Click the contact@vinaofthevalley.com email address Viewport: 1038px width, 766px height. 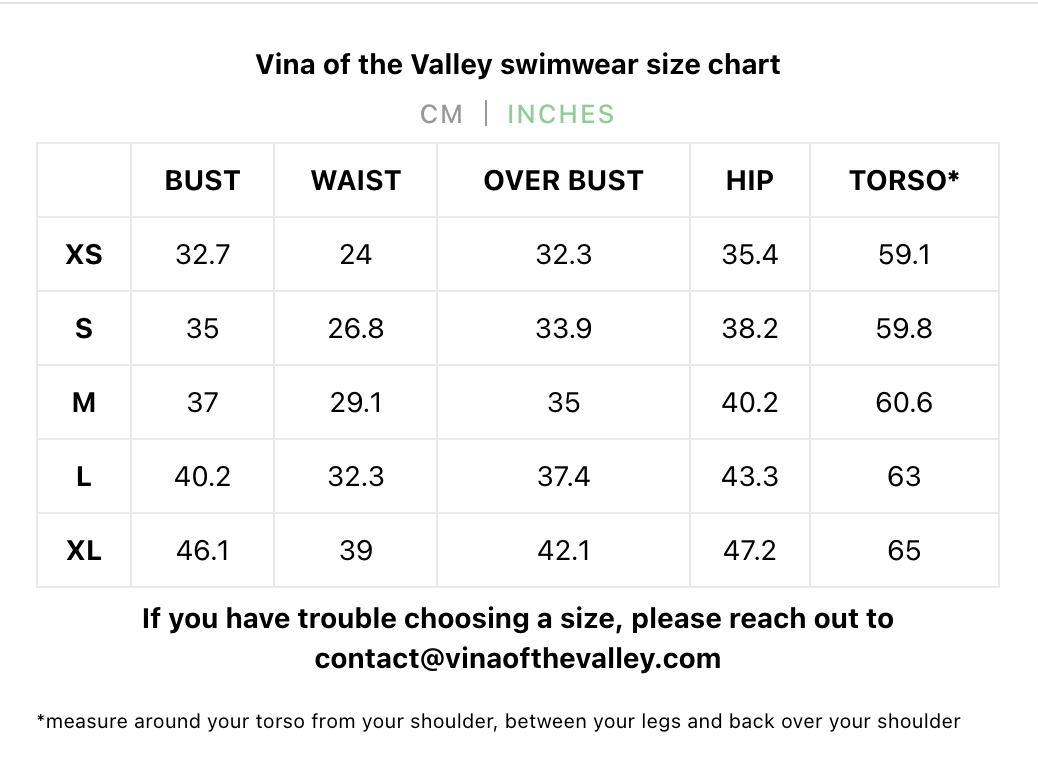pos(518,658)
